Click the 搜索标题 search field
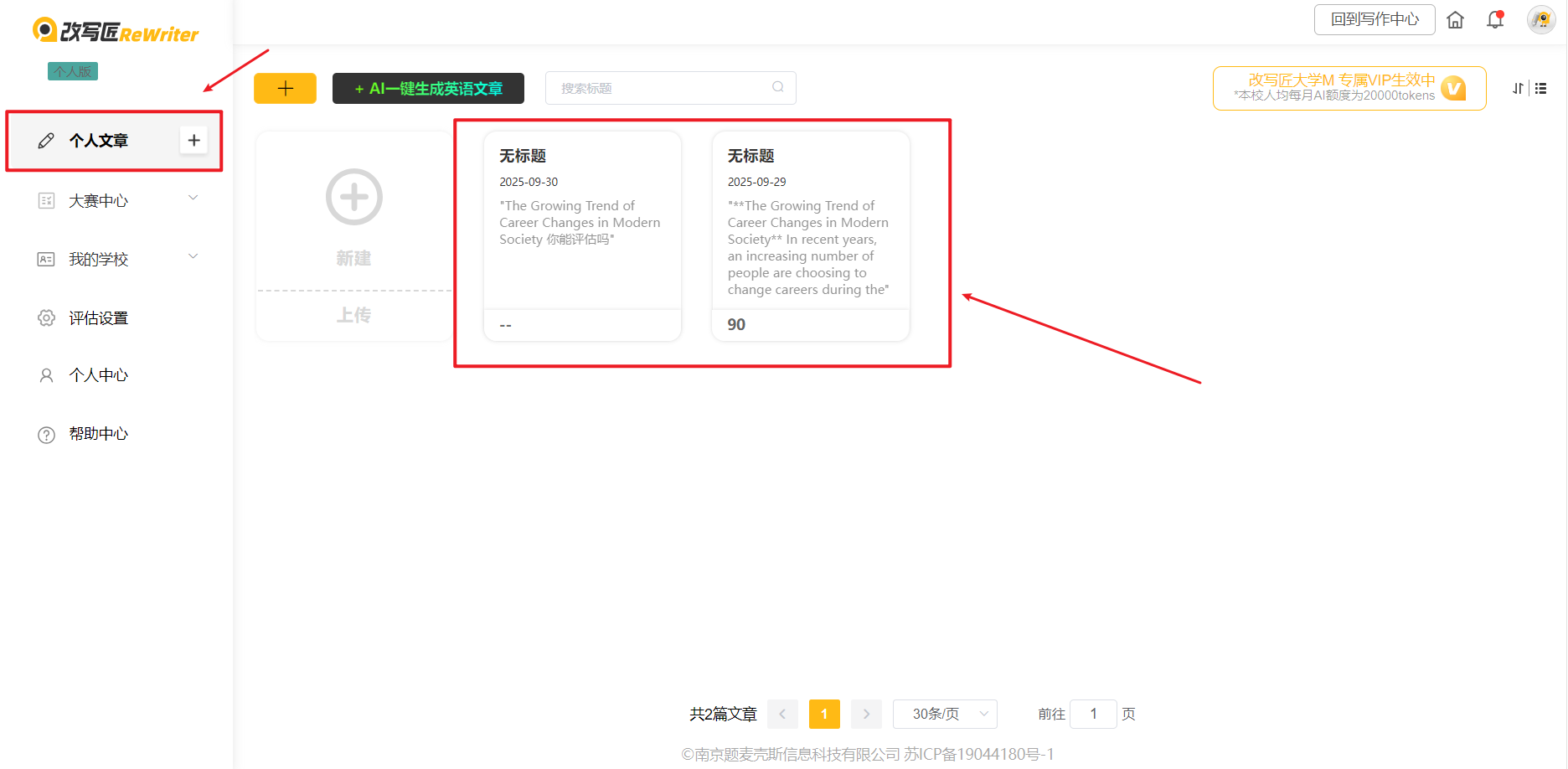 click(x=662, y=89)
